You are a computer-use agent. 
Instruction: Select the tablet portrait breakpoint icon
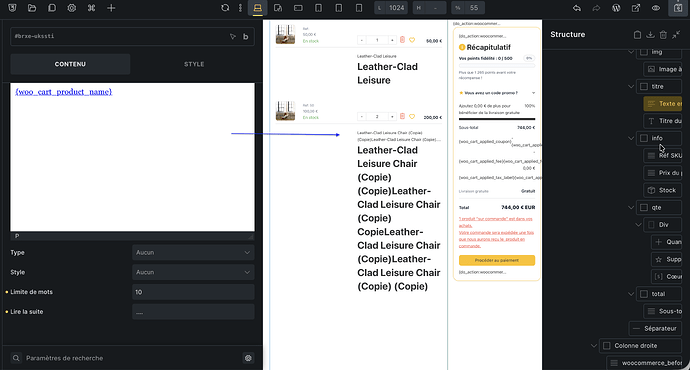319,8
